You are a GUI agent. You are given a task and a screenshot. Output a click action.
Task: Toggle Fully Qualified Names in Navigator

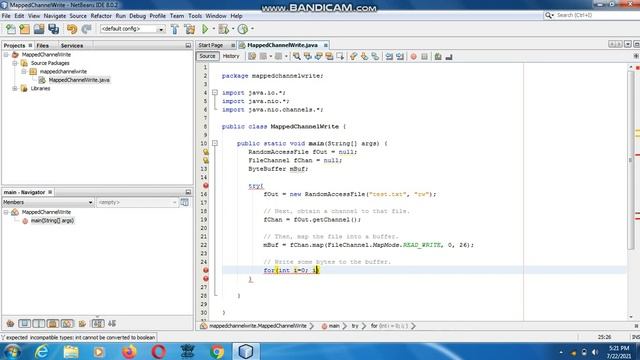click(x=82, y=324)
